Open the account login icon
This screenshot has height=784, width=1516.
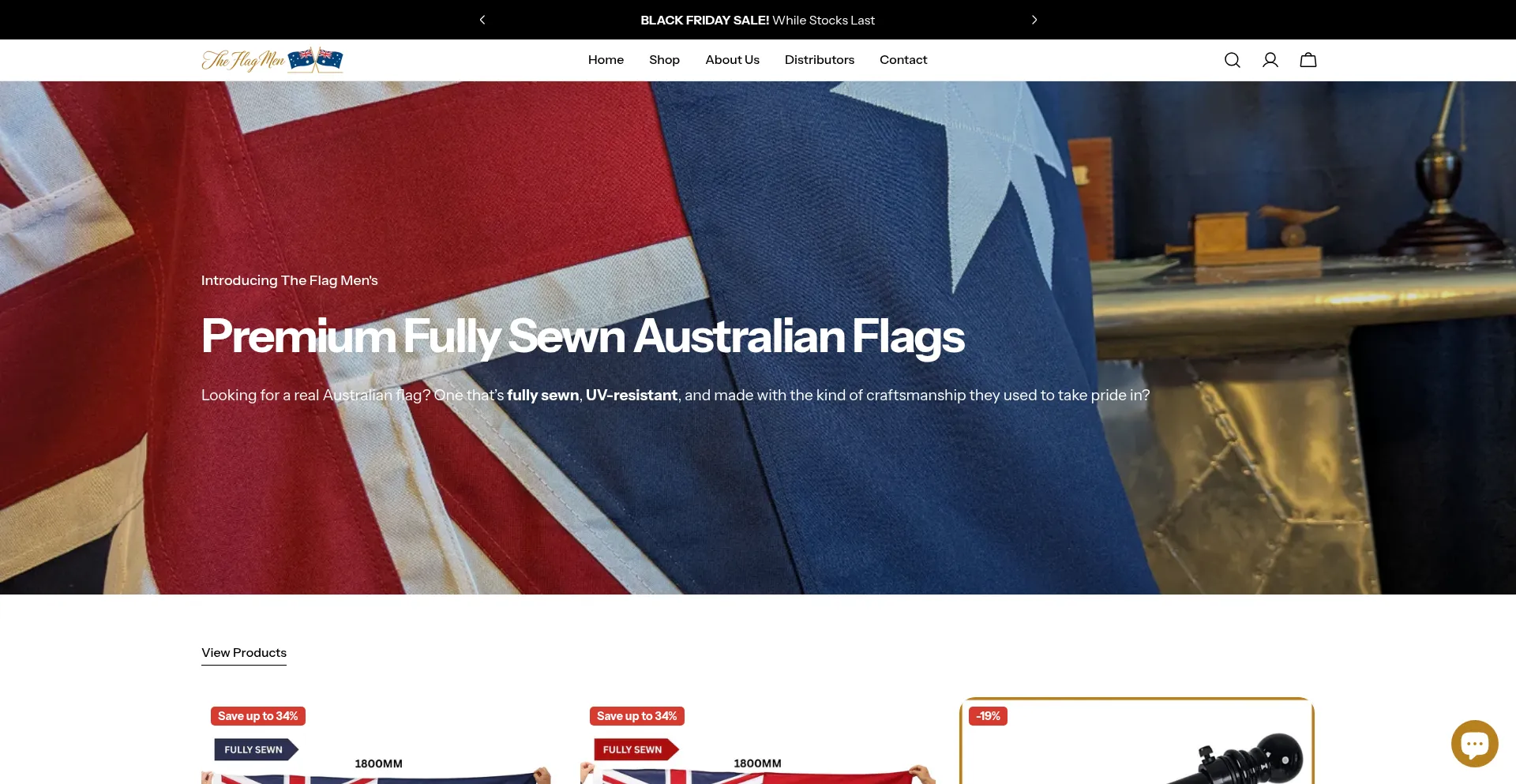click(x=1270, y=60)
